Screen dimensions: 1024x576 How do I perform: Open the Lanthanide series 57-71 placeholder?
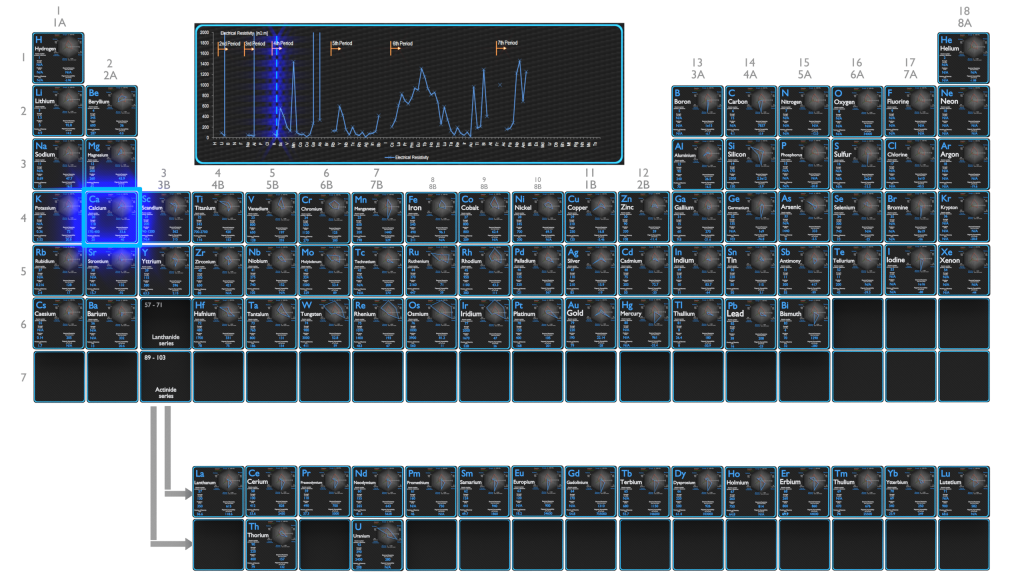[165, 323]
